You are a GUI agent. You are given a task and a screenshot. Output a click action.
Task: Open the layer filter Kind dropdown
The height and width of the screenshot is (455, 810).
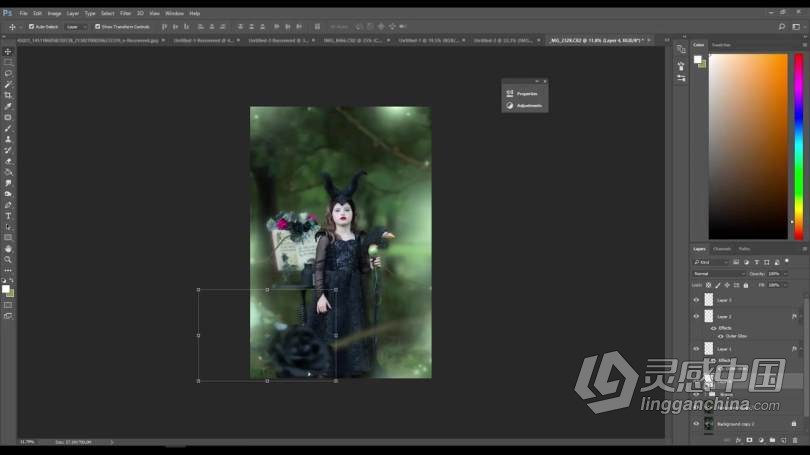pyautogui.click(x=711, y=262)
